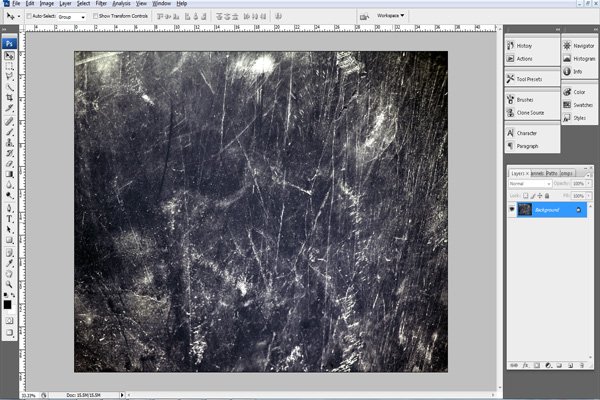
Task: Delete layer with trash icon
Action: [x=582, y=365]
